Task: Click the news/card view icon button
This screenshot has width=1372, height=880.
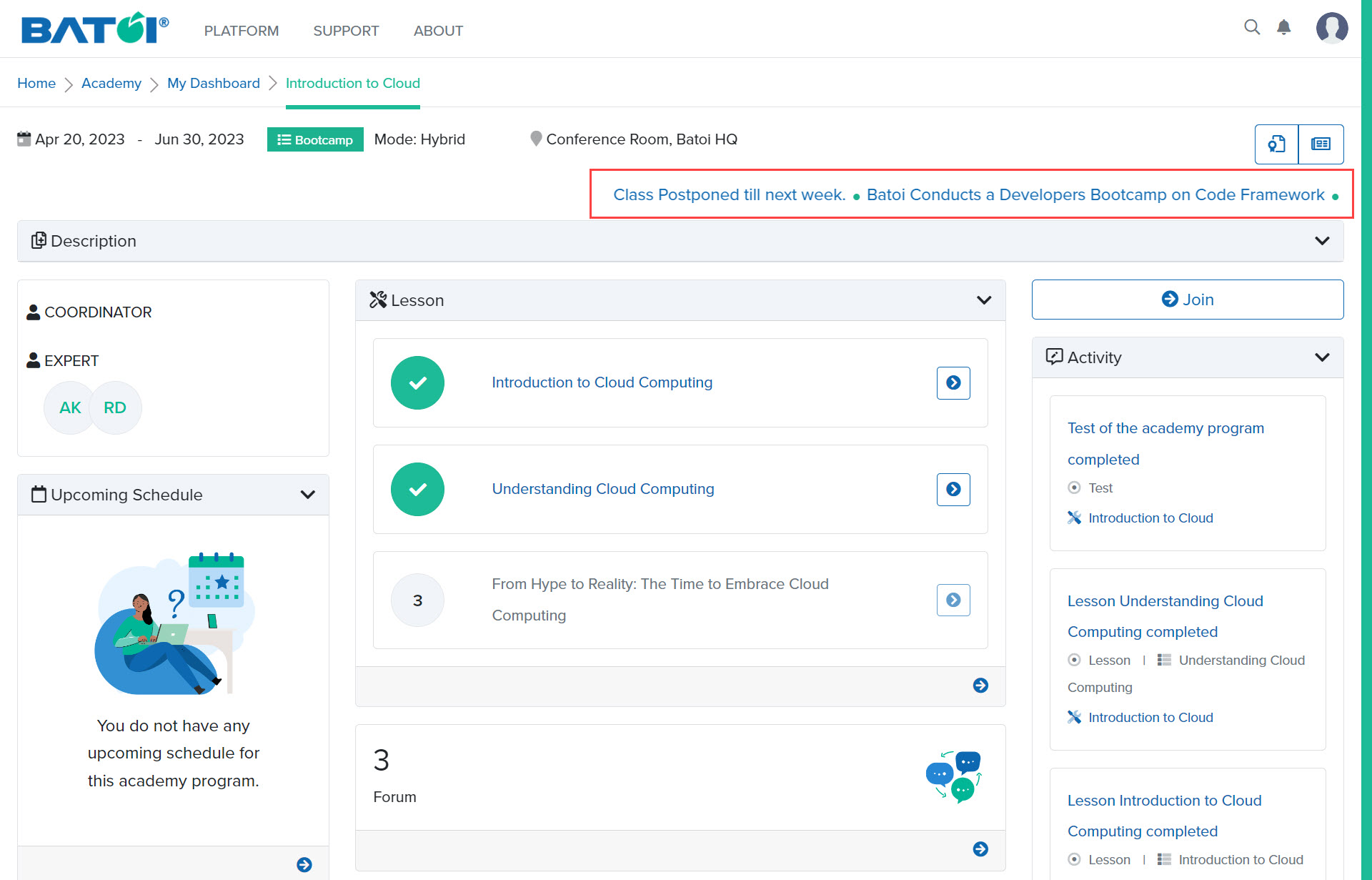Action: tap(1321, 144)
